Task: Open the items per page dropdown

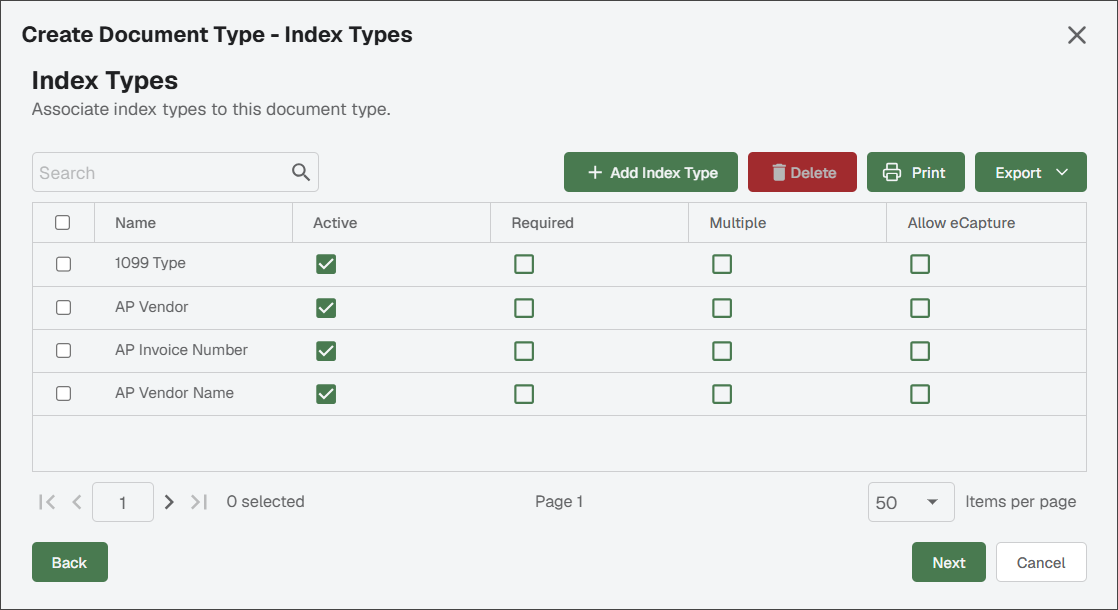Action: point(911,502)
